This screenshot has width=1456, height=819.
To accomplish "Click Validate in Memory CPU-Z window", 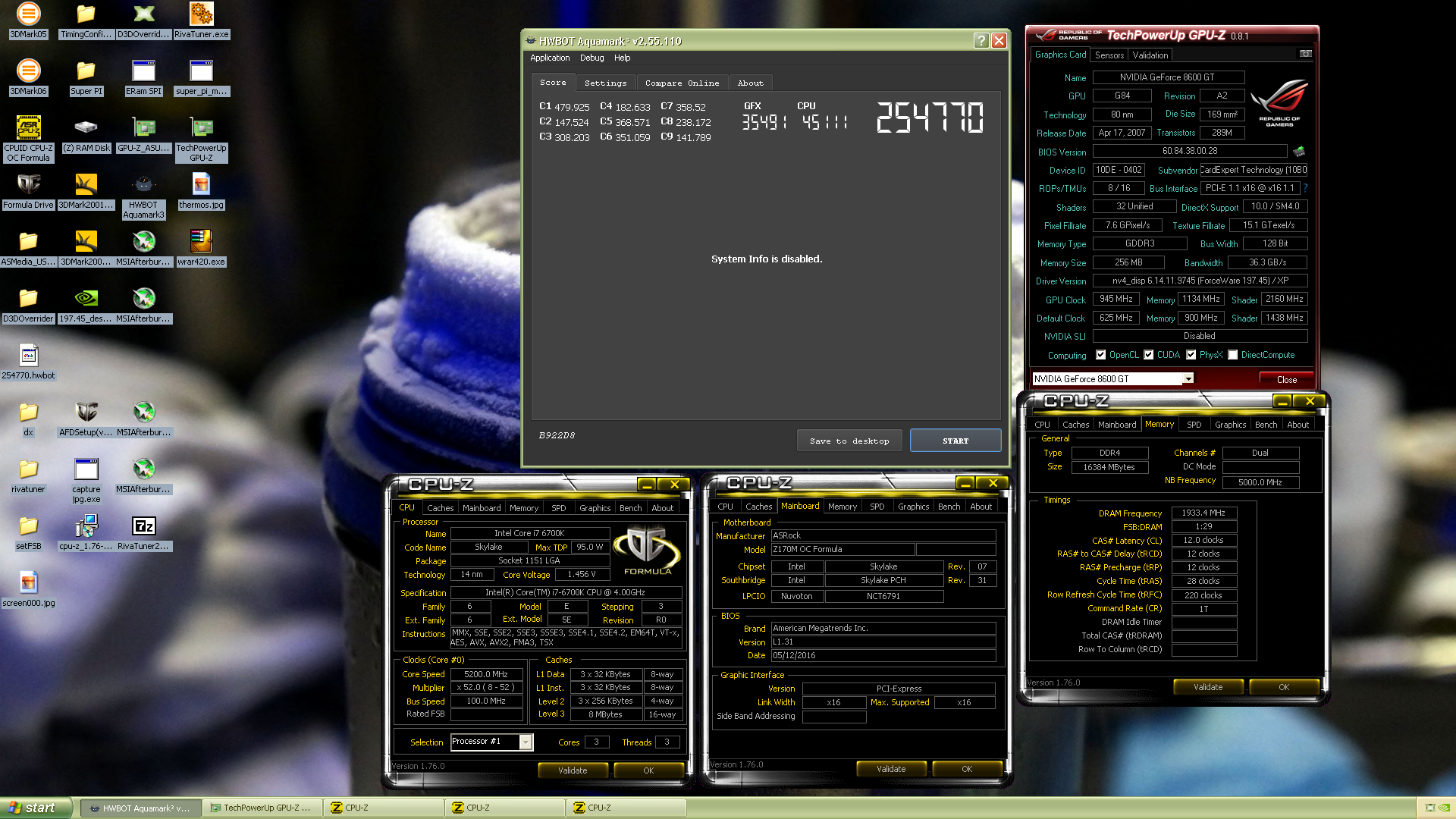I will [x=1207, y=687].
